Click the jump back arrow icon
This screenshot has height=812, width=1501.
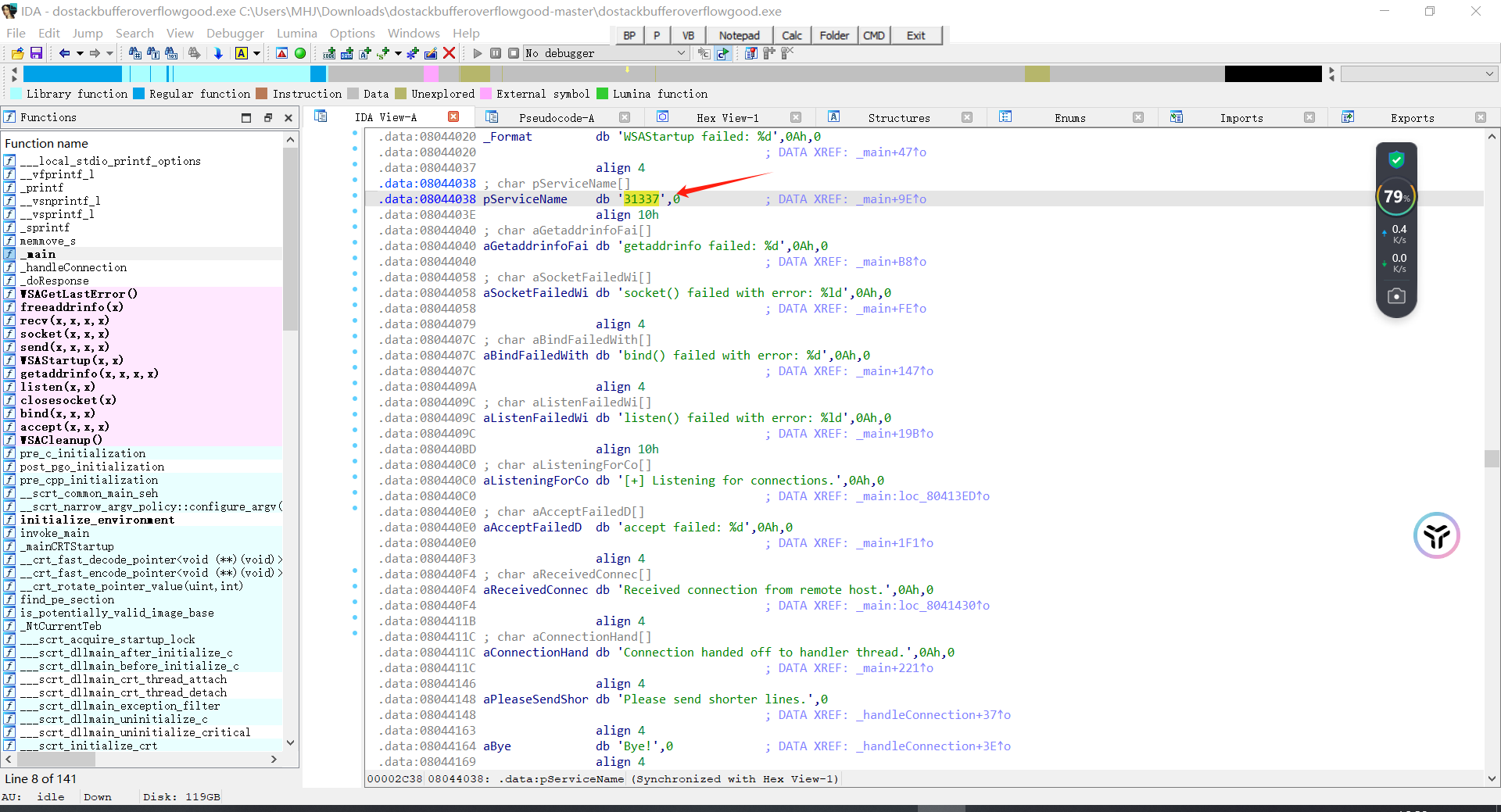click(x=64, y=53)
